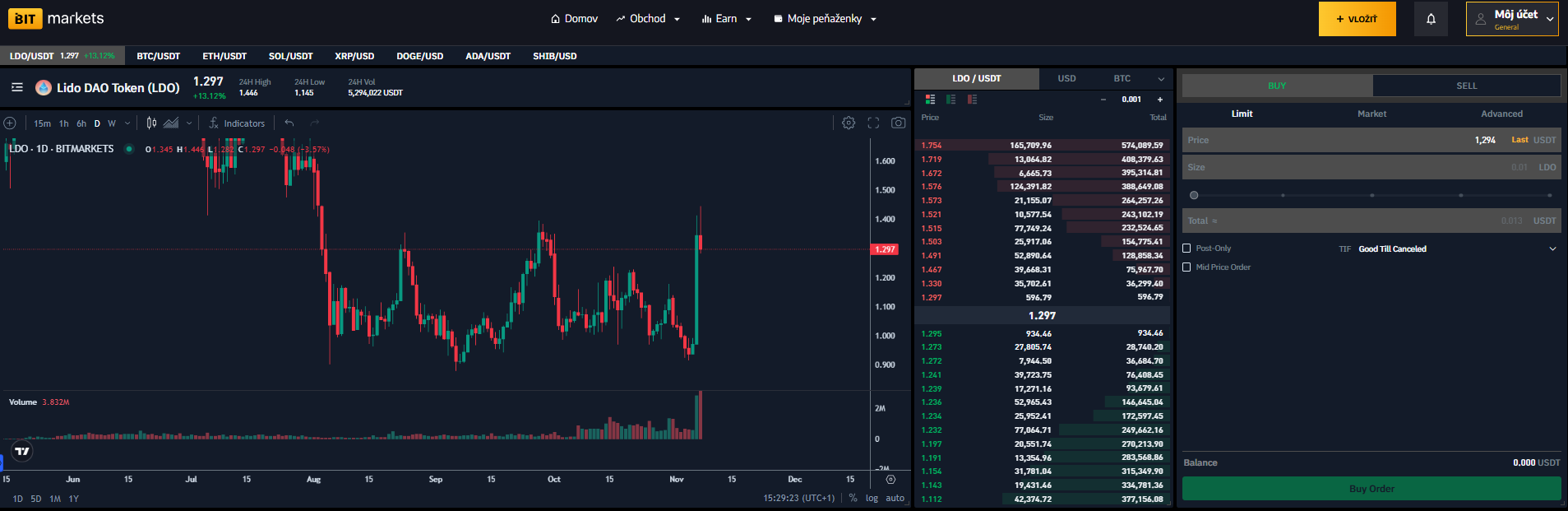
Task: Toggle log scale on the chart
Action: pyautogui.click(x=872, y=498)
